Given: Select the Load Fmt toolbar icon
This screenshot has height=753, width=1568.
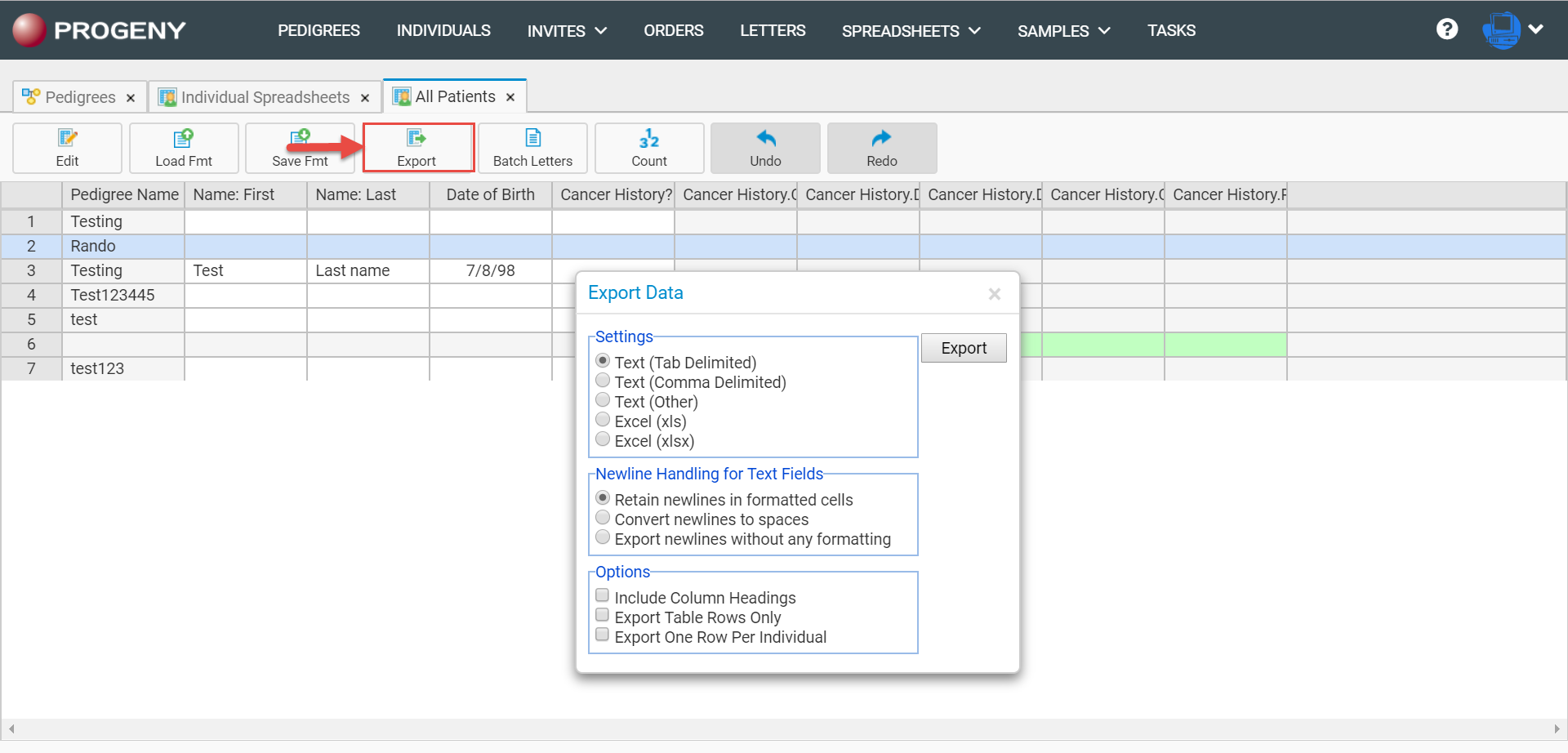Looking at the screenshot, I should pos(184,148).
